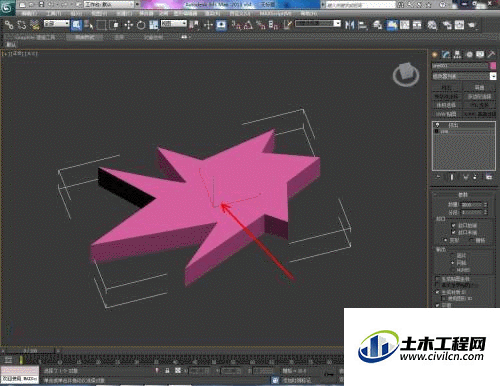Open the Curve Editor
Image resolution: width=500 pixels, height=386 pixels.
[x=405, y=25]
